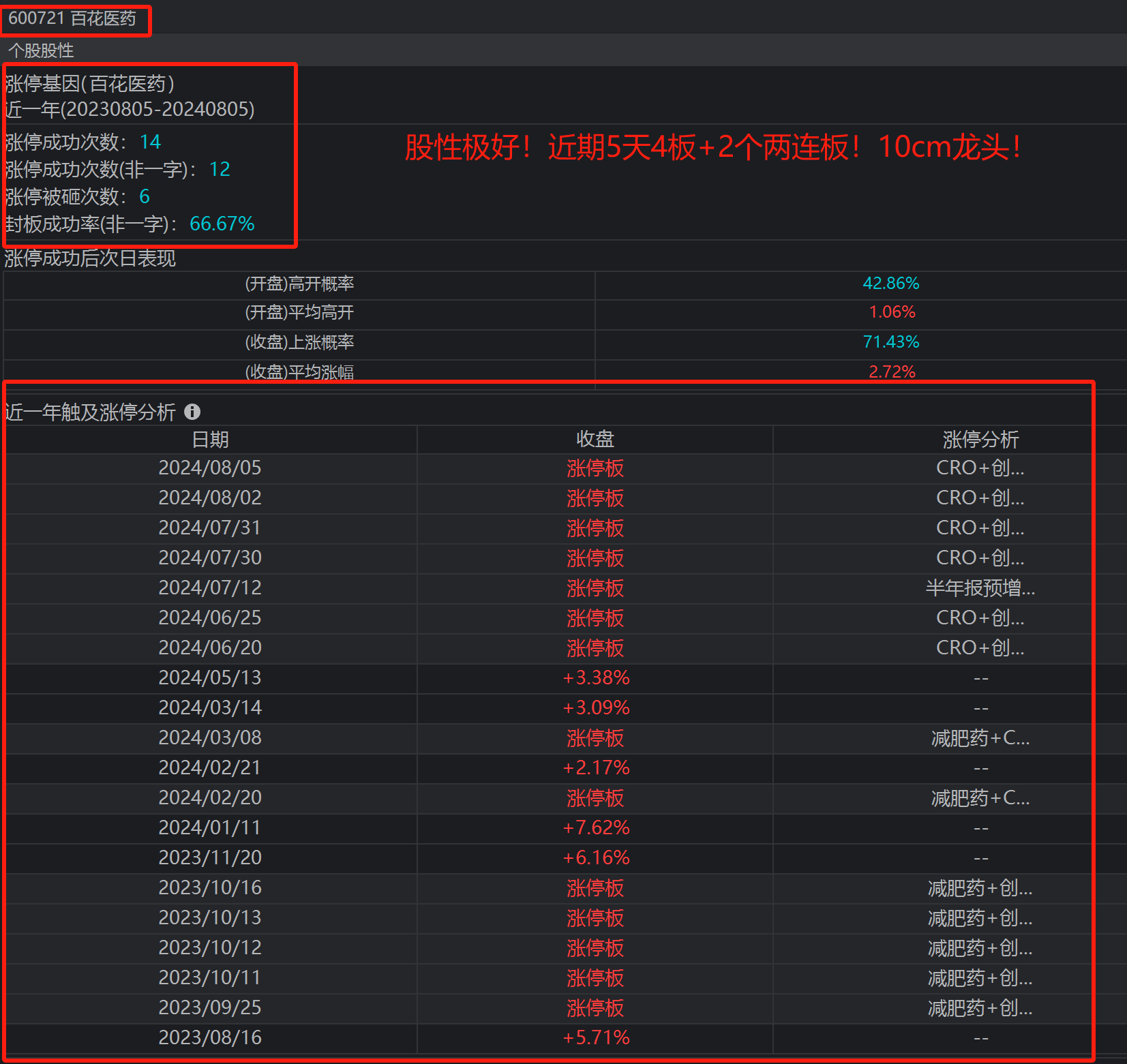Select the 2024/08/02 date cell
This screenshot has height=1064, width=1127.
pyautogui.click(x=210, y=498)
